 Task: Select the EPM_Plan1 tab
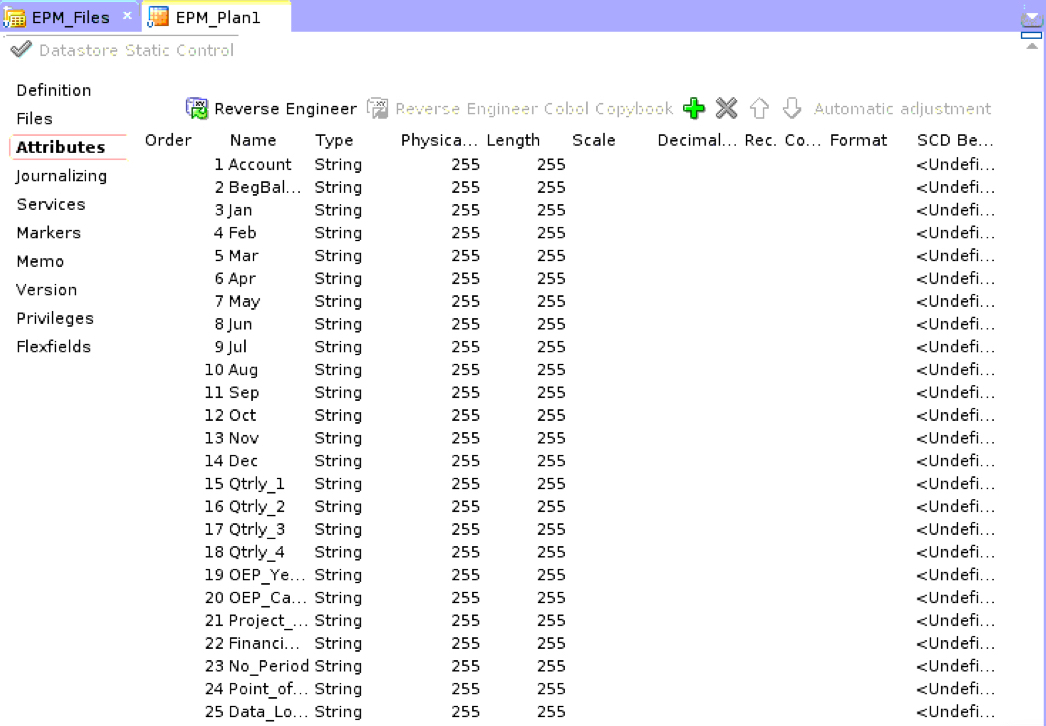point(218,17)
